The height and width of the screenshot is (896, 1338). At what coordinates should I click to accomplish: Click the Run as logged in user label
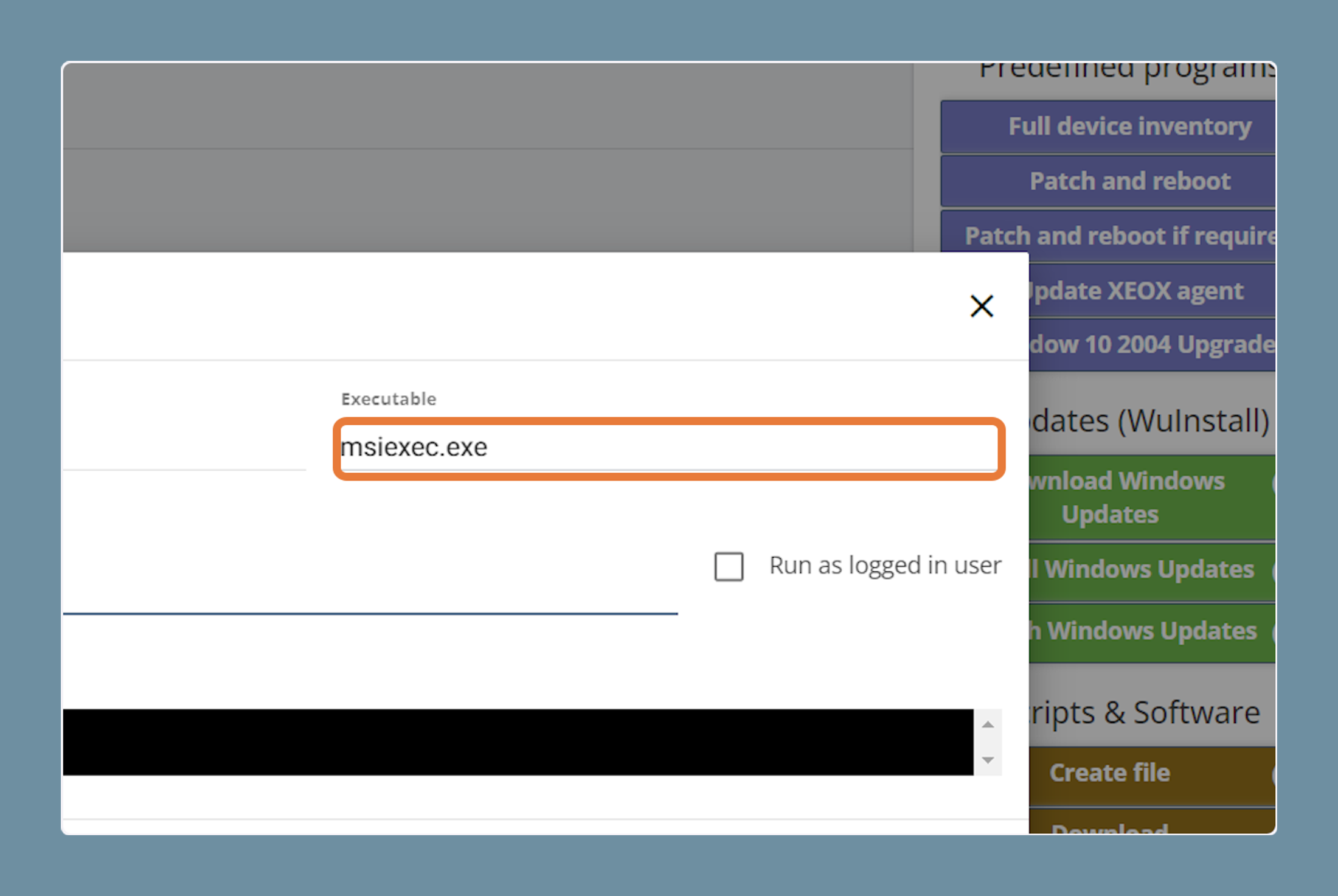click(x=885, y=566)
